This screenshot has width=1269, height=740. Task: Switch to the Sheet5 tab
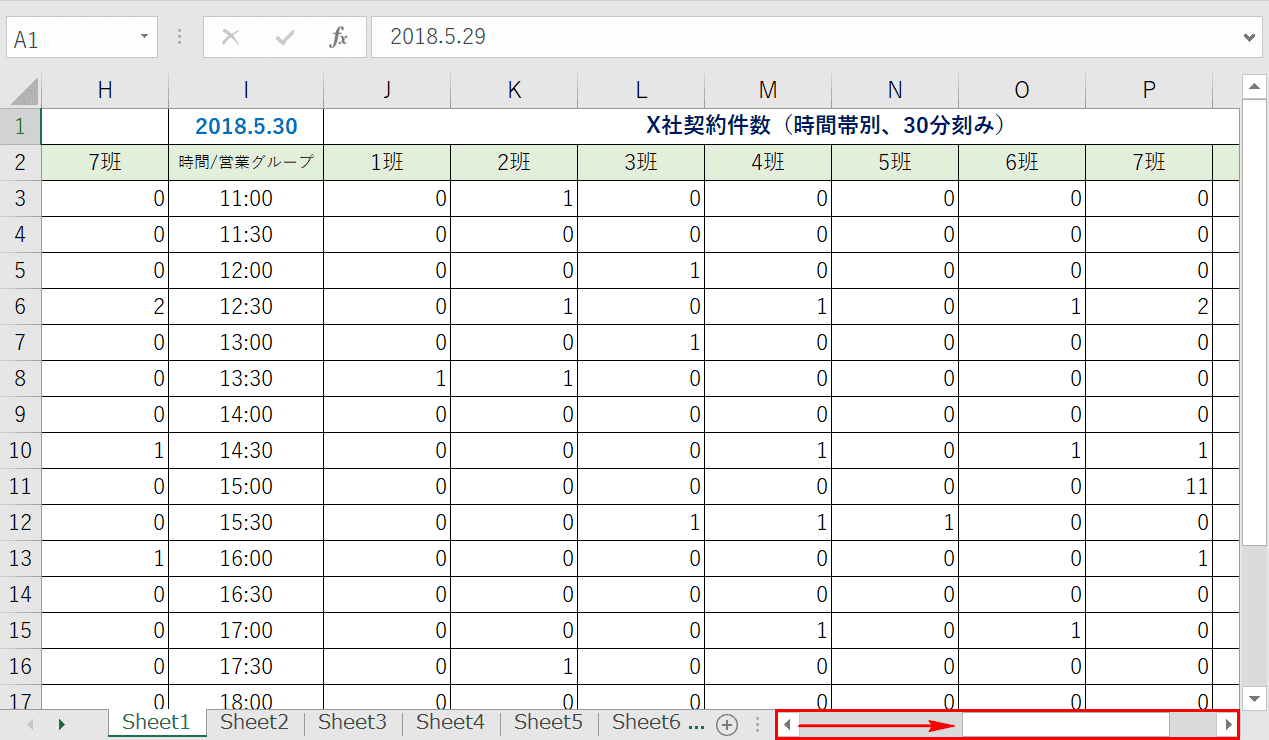point(548,722)
